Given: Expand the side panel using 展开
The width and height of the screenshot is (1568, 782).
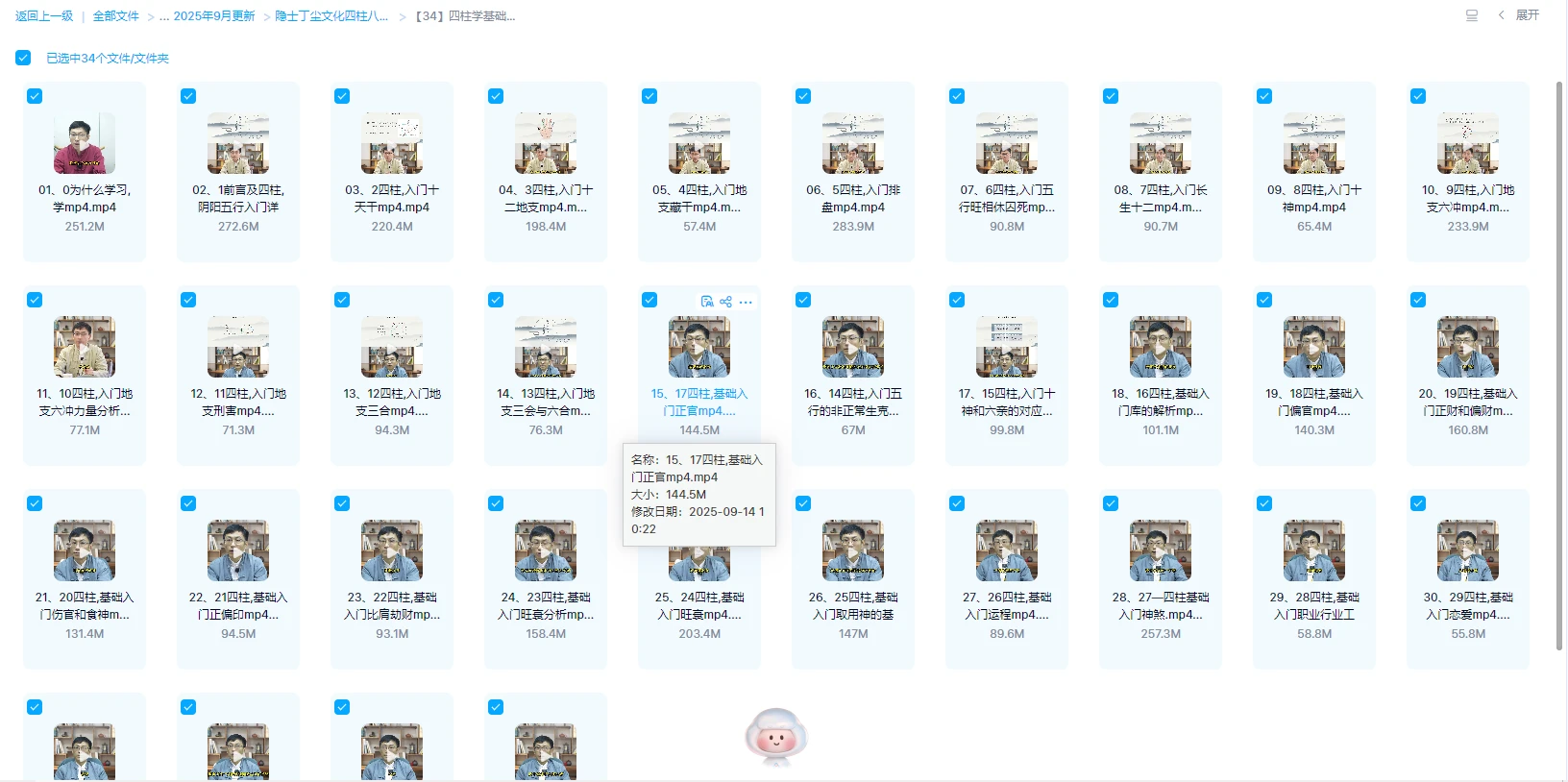Looking at the screenshot, I should pyautogui.click(x=1520, y=15).
